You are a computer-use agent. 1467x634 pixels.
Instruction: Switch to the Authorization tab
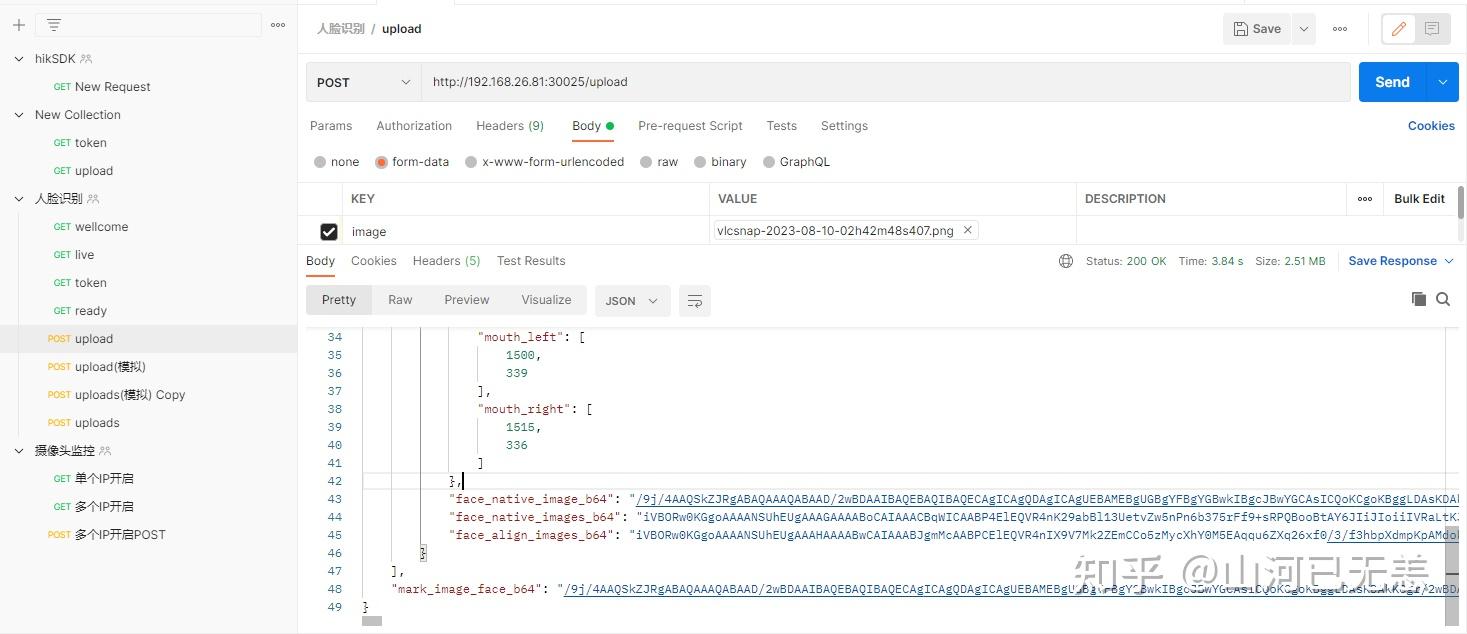pos(414,126)
